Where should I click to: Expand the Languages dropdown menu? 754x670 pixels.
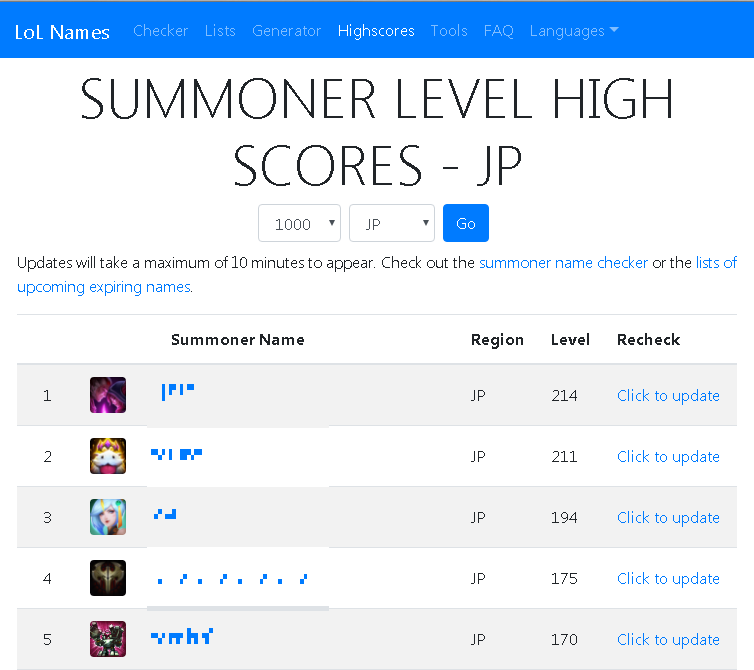574,31
